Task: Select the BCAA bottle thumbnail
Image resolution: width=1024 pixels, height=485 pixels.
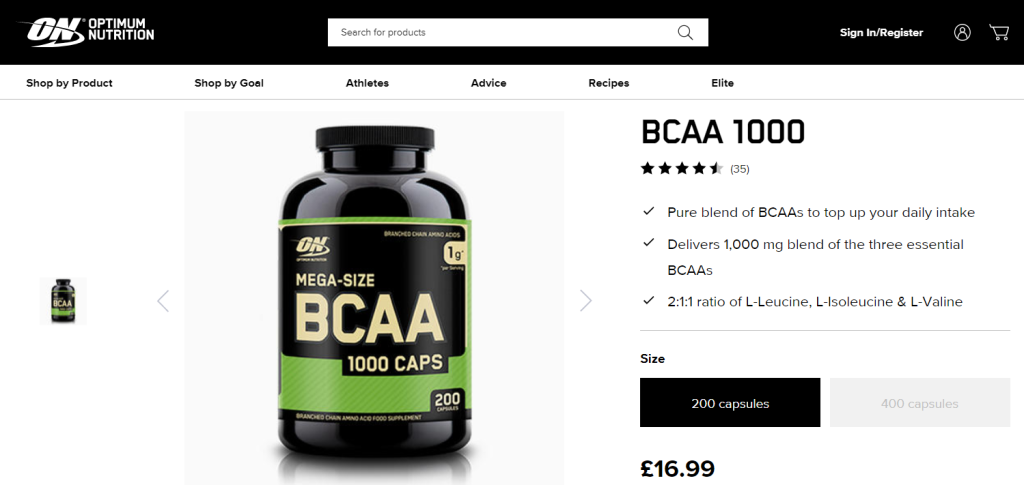Action: click(x=63, y=301)
